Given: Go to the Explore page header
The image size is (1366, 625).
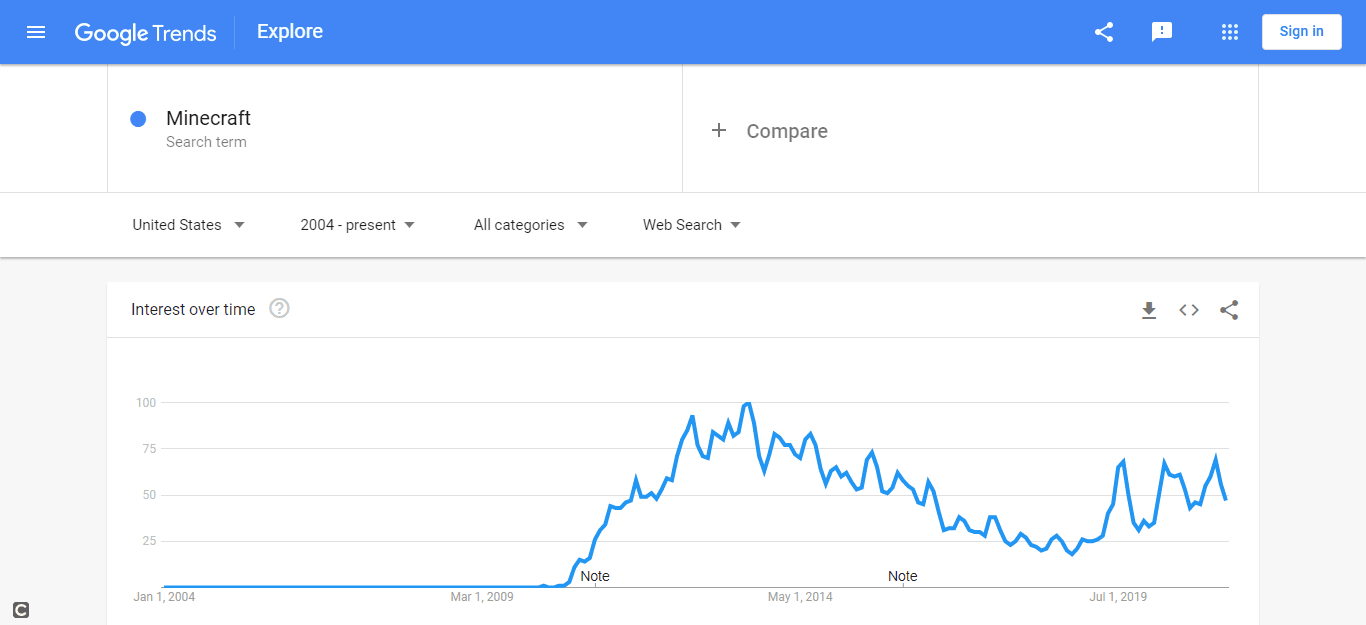Looking at the screenshot, I should coord(289,31).
